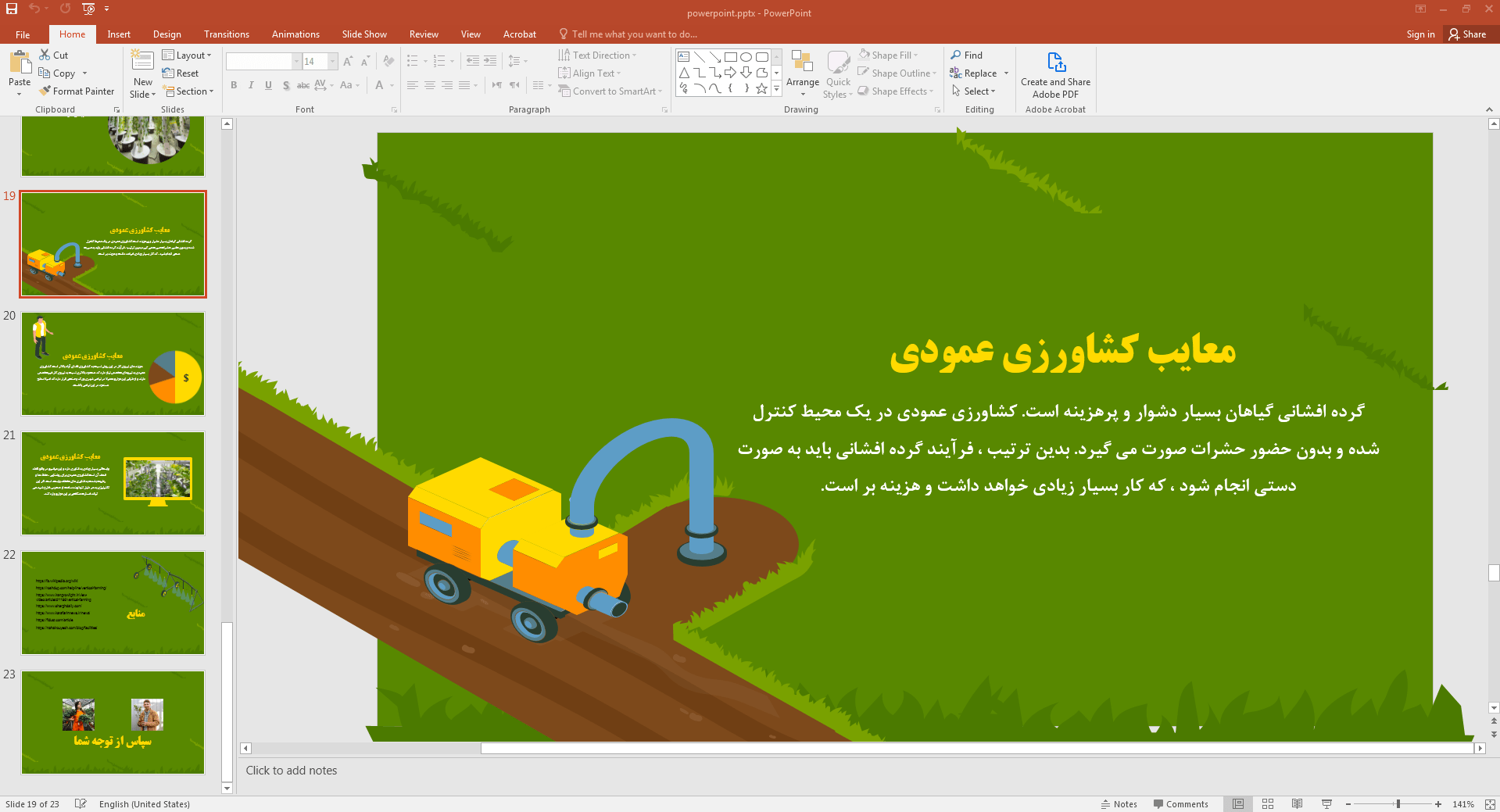This screenshot has width=1500, height=812.
Task: Toggle Strikethrough formatting
Action: (x=303, y=85)
